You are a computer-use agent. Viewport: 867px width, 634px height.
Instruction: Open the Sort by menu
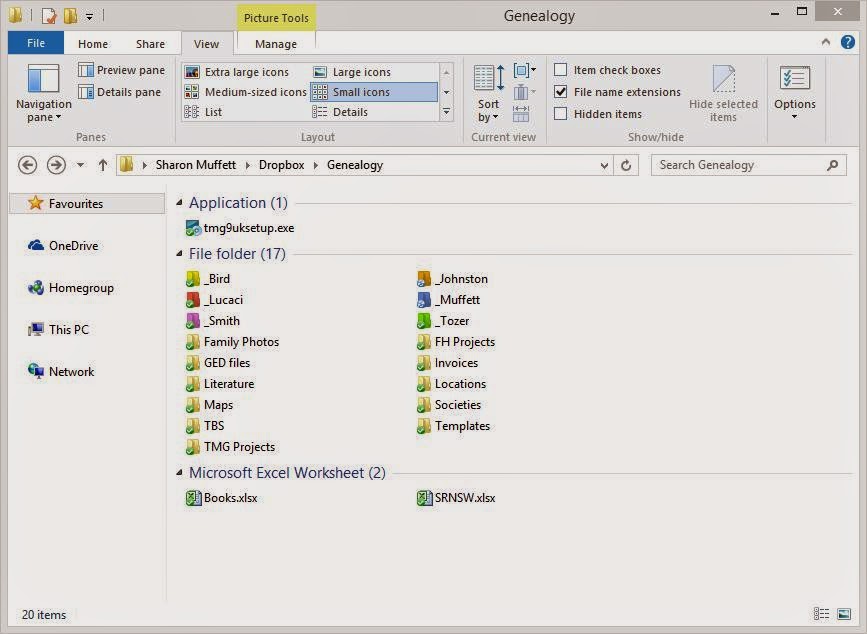pyautogui.click(x=488, y=93)
